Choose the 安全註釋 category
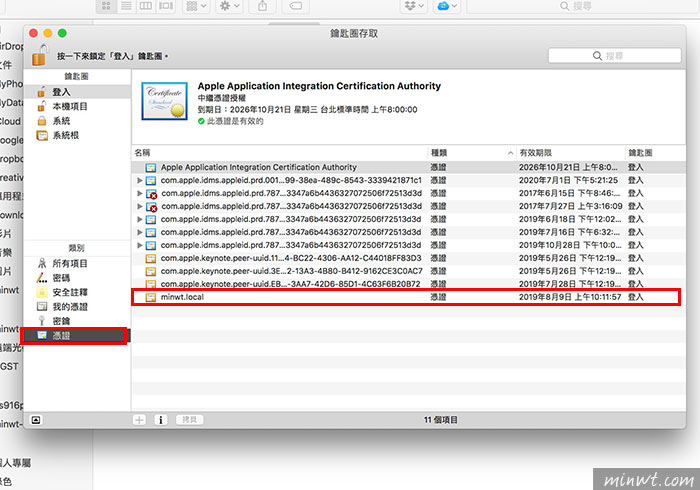Image resolution: width=700 pixels, height=490 pixels. click(x=77, y=292)
